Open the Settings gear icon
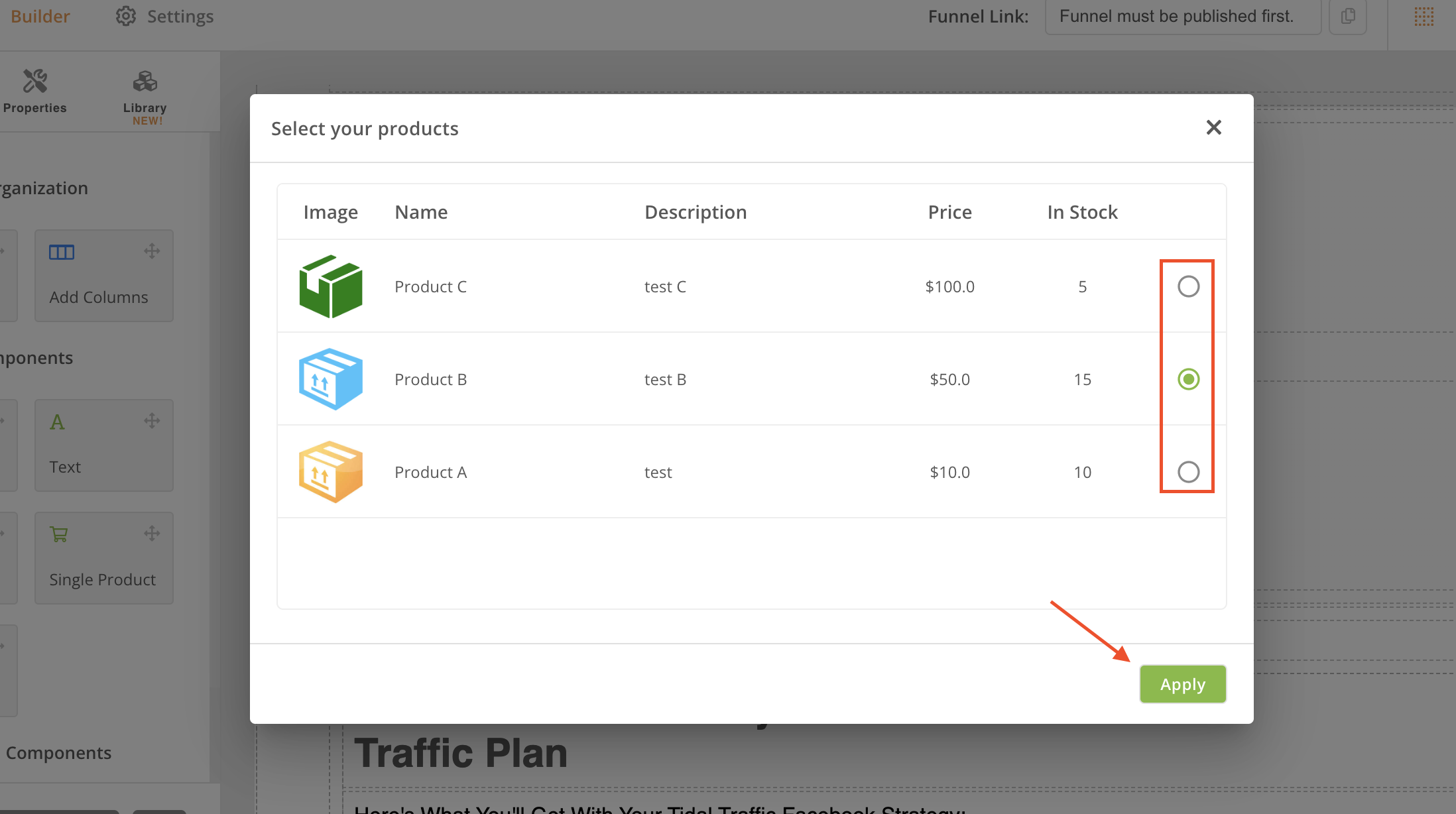 point(125,16)
